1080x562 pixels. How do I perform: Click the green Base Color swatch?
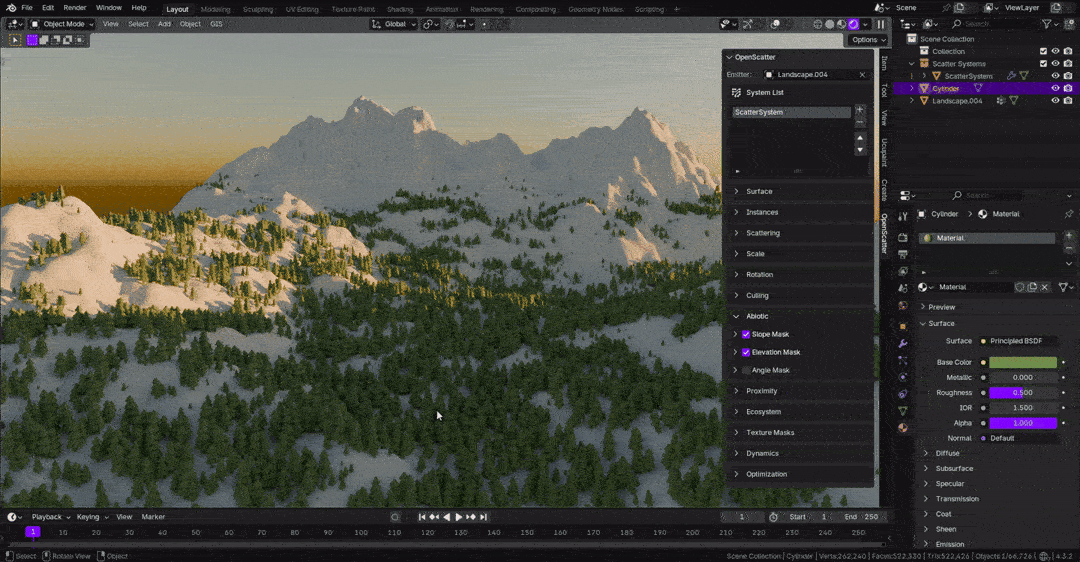click(1022, 362)
